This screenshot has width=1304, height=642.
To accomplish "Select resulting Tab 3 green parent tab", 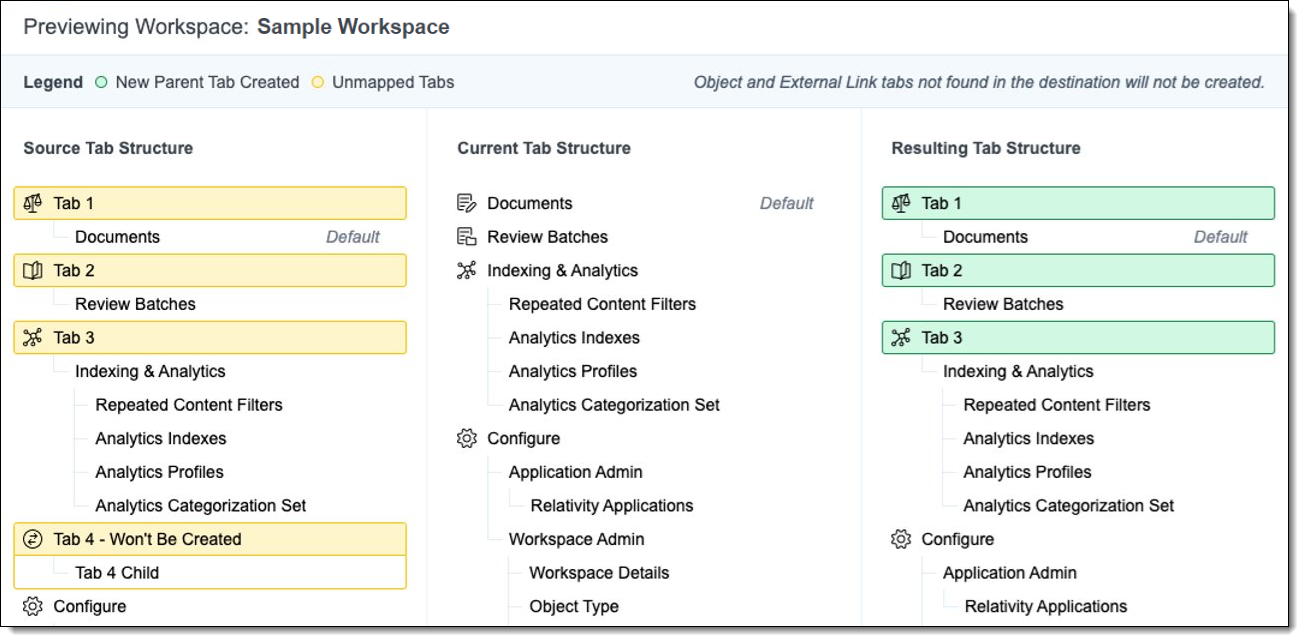I will (x=1077, y=337).
